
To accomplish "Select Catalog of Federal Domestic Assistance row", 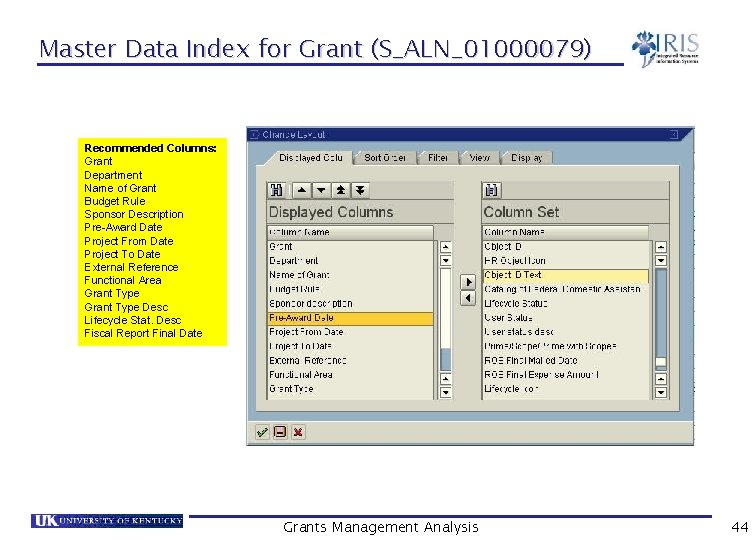I will coord(566,289).
